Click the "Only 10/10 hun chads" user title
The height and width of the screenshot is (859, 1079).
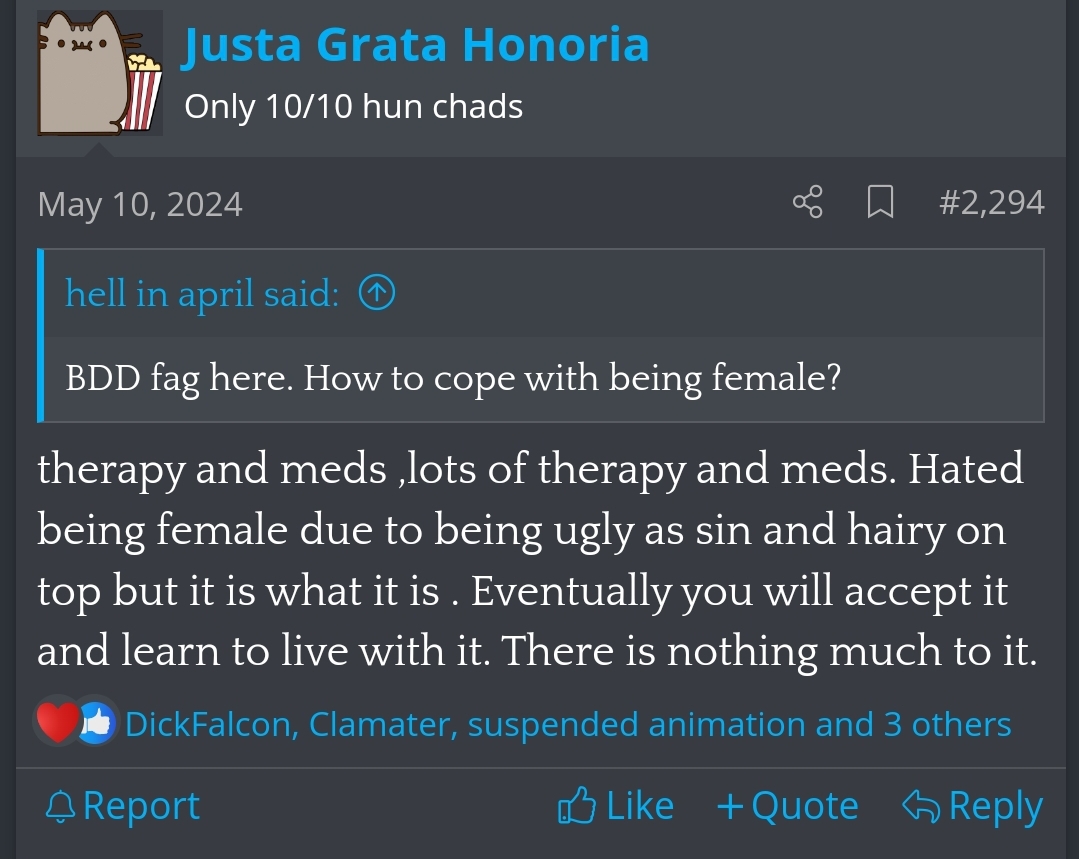point(353,106)
